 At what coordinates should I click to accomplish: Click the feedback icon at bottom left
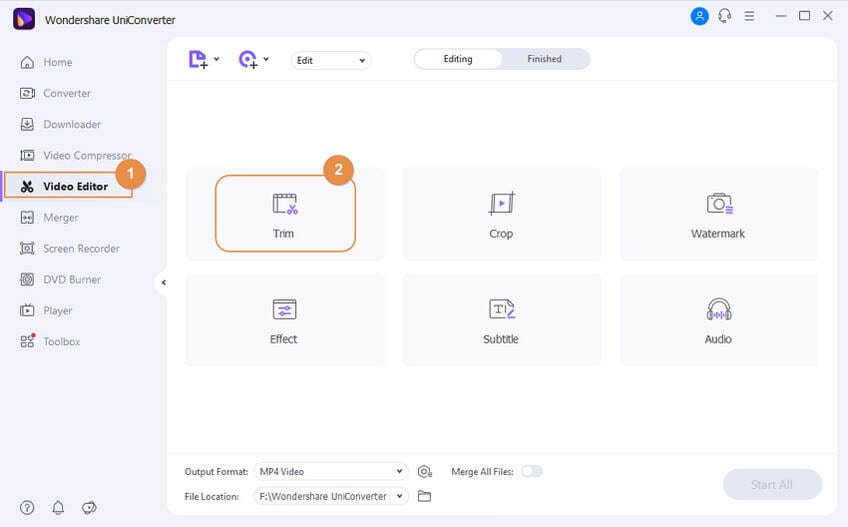tap(89, 508)
